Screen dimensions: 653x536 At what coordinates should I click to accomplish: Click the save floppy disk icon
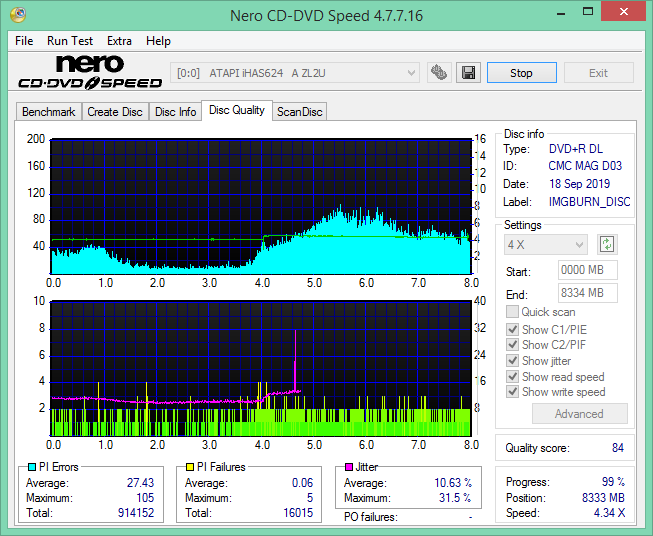click(x=469, y=73)
